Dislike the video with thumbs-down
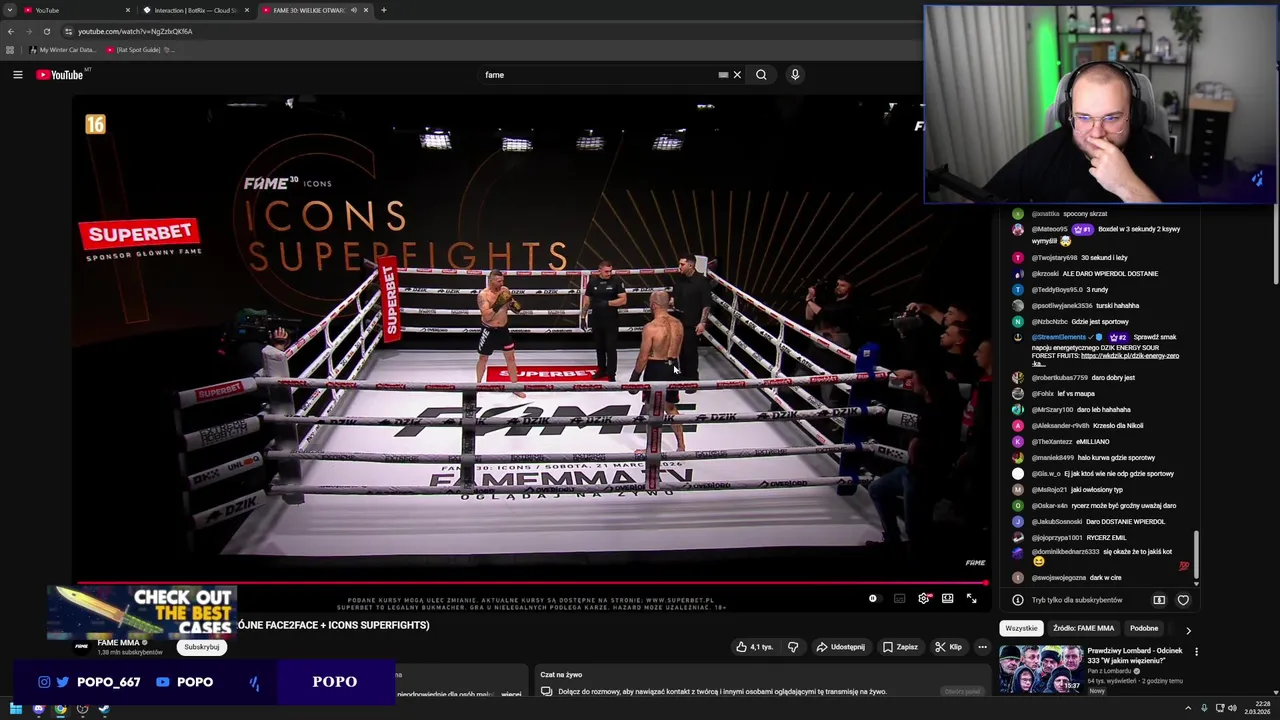This screenshot has height=720, width=1280. click(793, 647)
